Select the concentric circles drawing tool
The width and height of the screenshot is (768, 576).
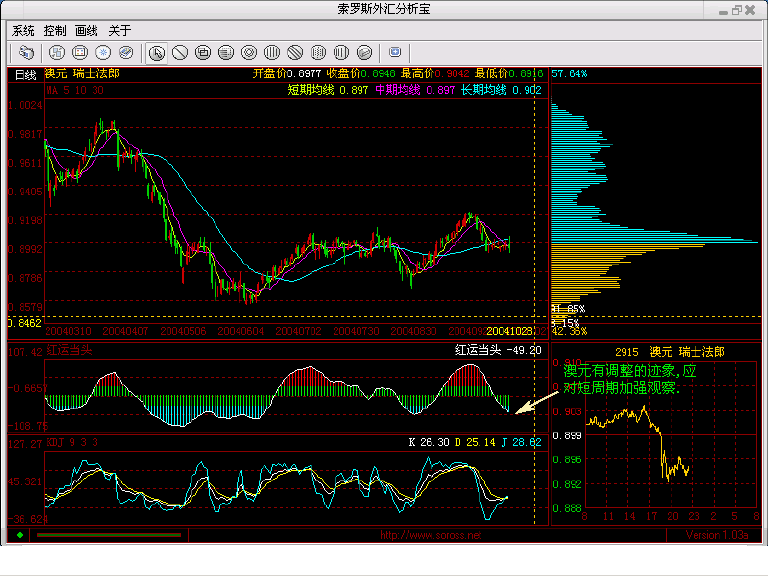click(249, 51)
